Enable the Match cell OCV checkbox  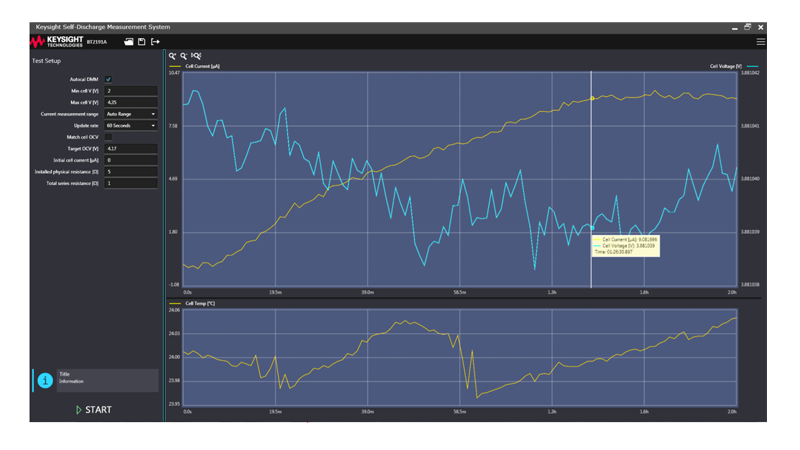pos(108,137)
